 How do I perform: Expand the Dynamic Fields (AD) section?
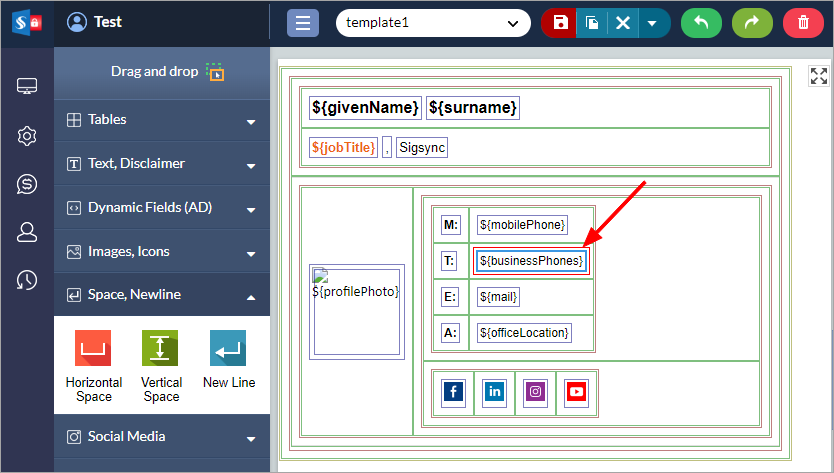coord(161,208)
